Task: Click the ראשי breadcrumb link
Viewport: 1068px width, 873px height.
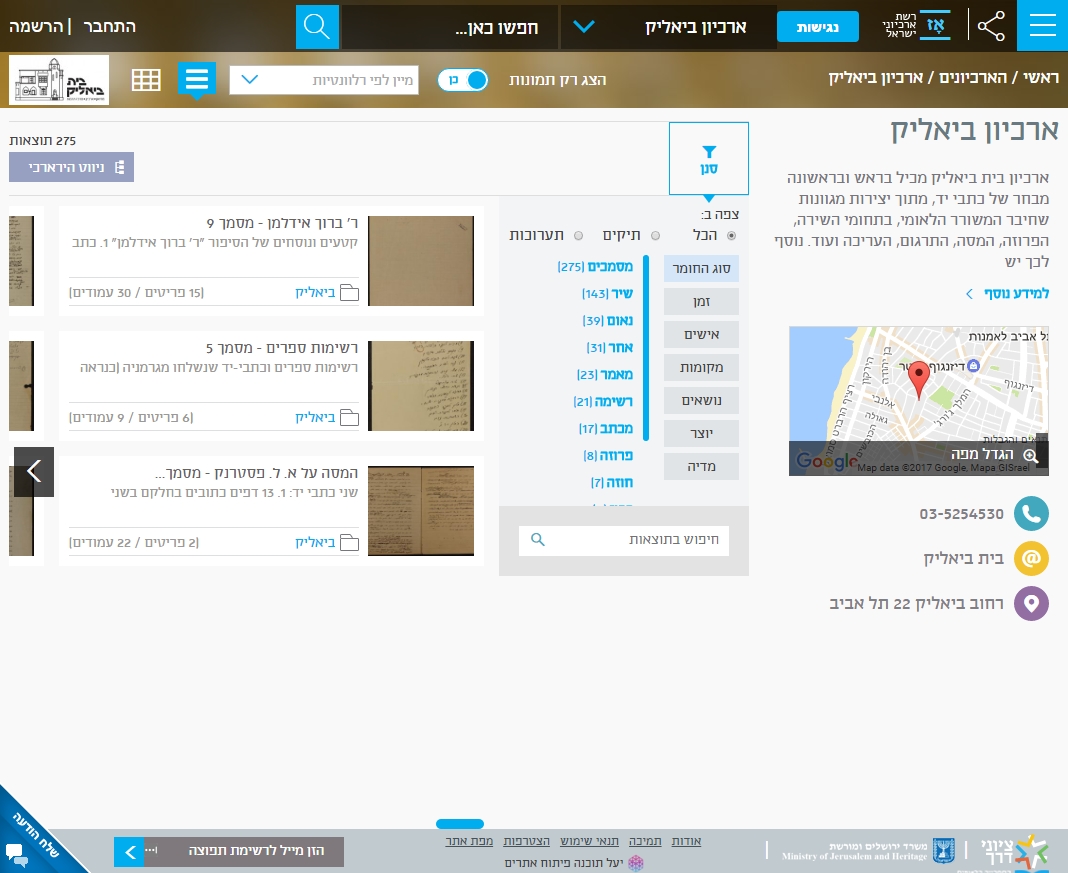Action: tap(1041, 78)
